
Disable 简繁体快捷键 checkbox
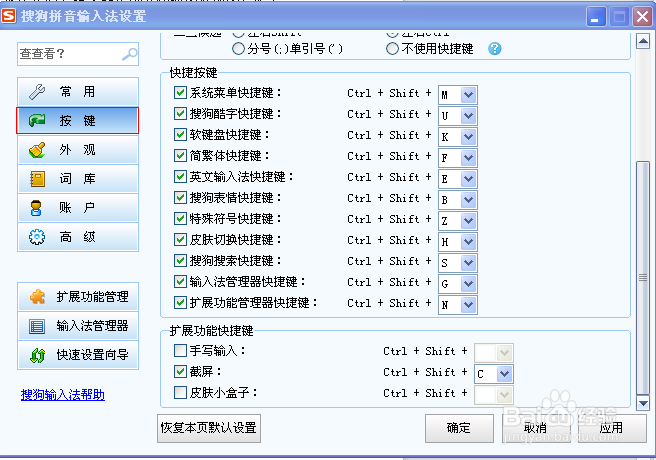180,156
